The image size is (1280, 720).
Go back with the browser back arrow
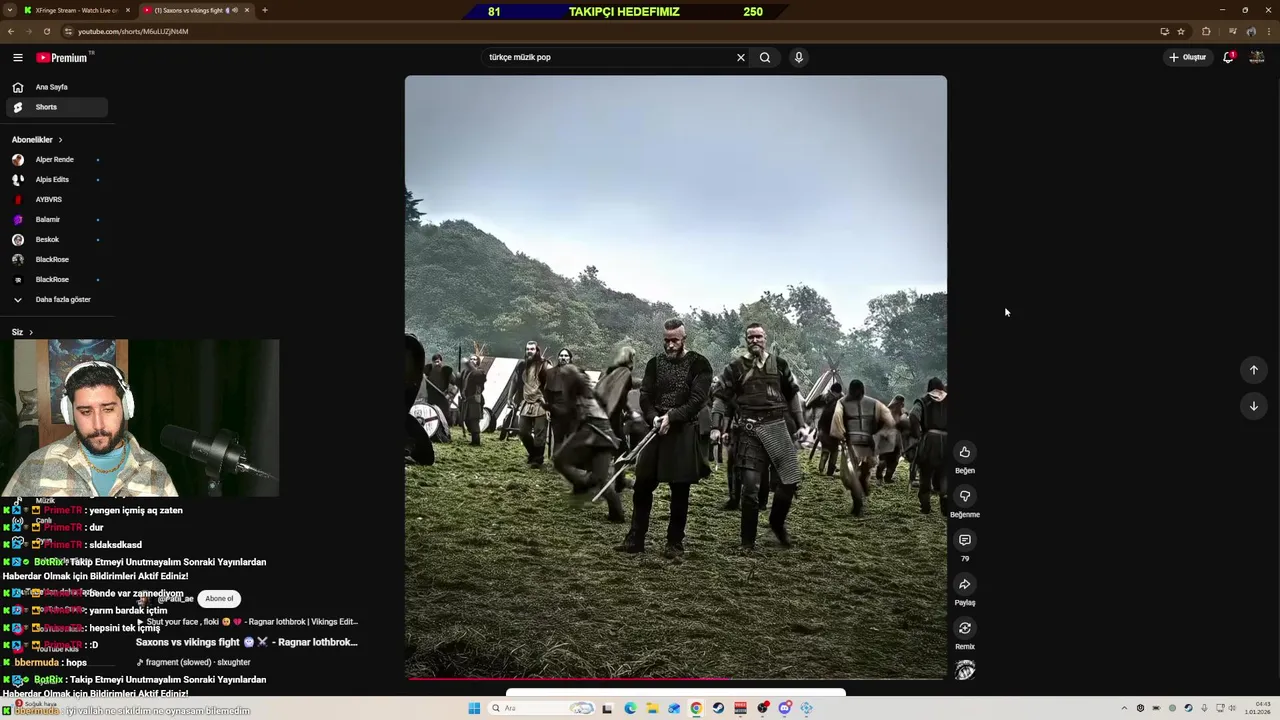click(x=11, y=31)
